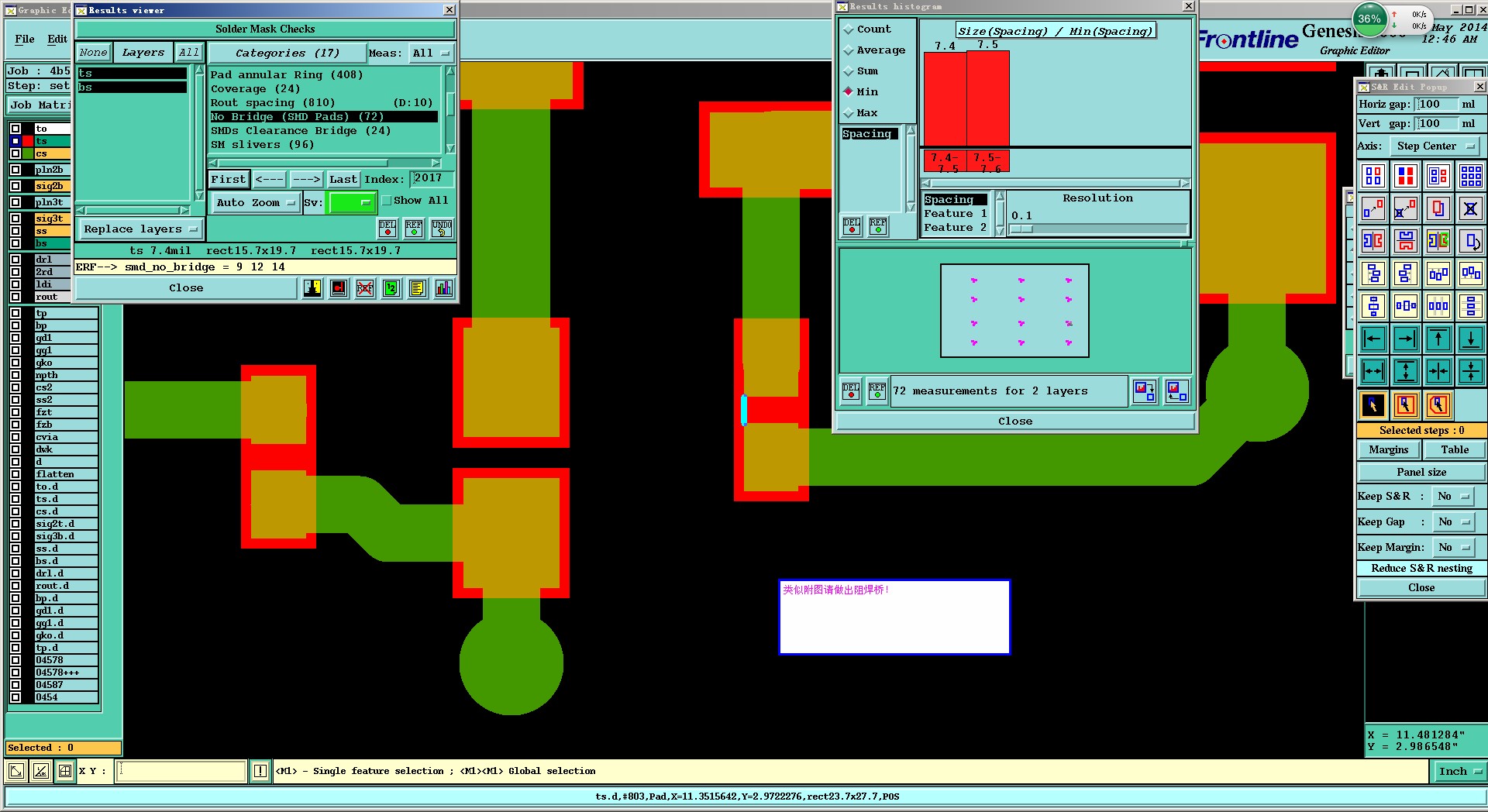Open the Keep S&R No dropdown
1488x812 pixels.
click(1454, 497)
